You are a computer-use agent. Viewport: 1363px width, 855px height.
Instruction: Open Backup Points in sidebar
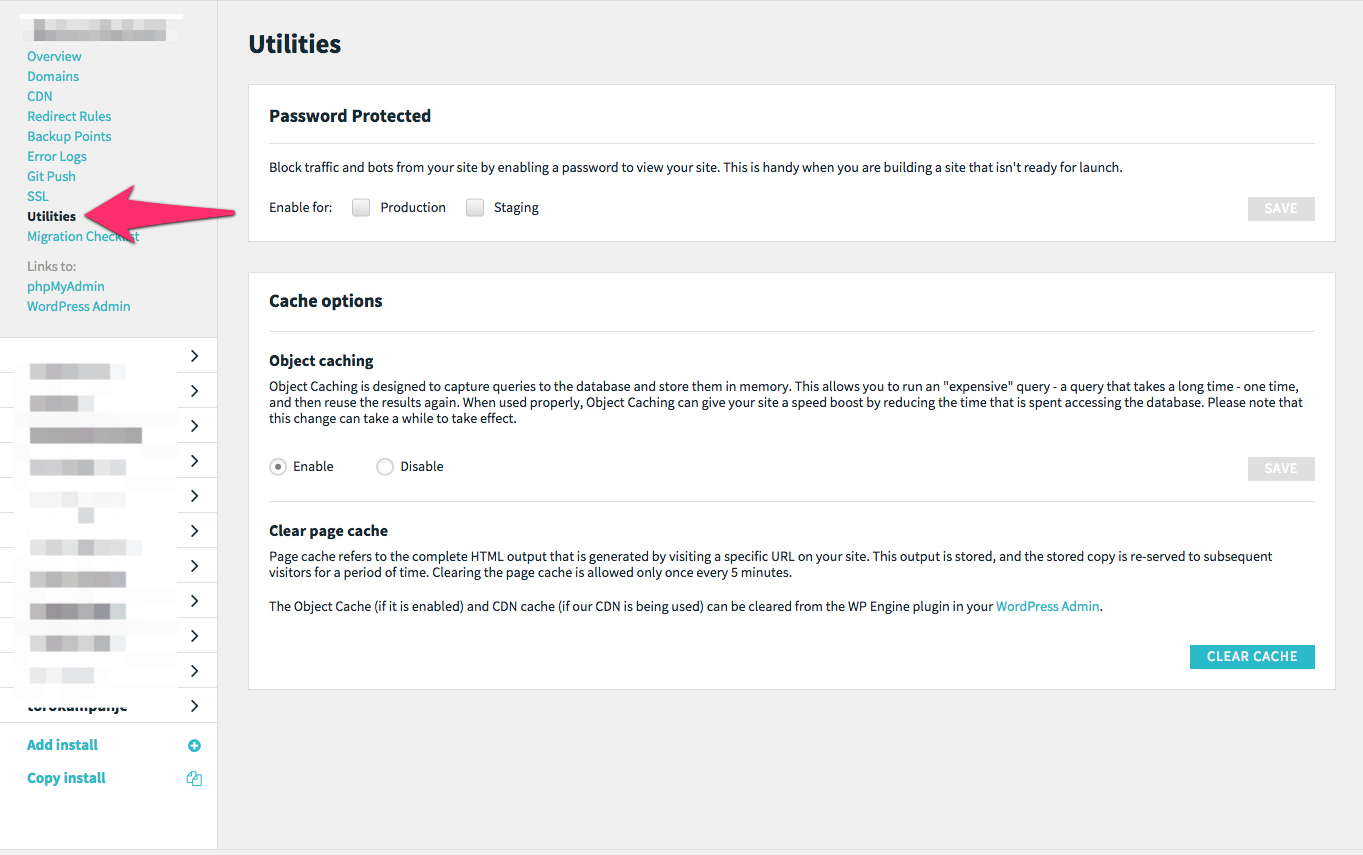pos(69,137)
